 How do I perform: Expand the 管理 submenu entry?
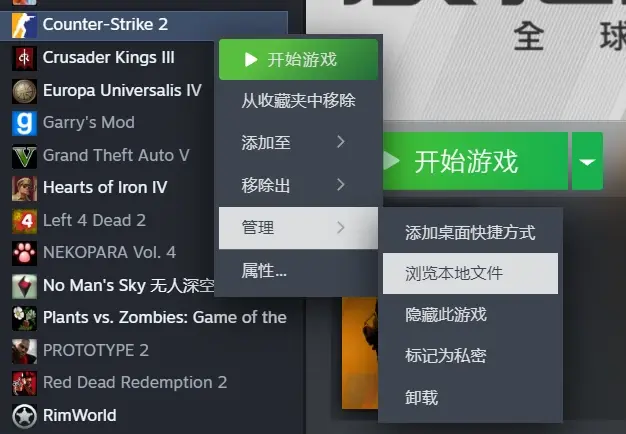[x=298, y=228]
